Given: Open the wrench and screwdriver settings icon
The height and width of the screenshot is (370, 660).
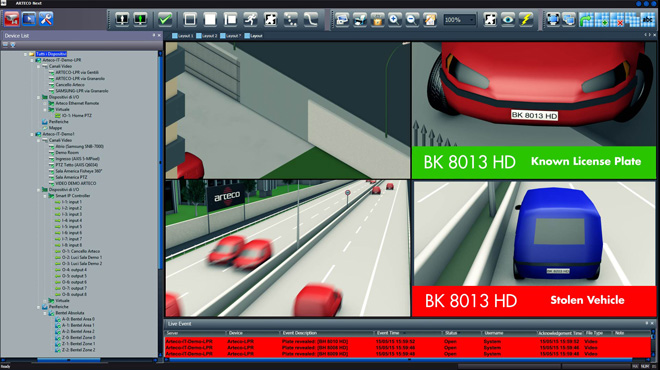Looking at the screenshot, I should (46, 19).
